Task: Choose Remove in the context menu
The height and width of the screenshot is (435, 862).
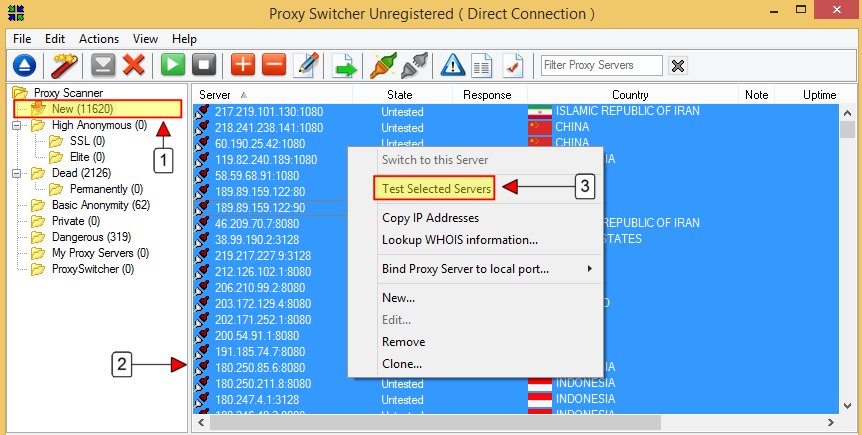Action: pos(404,342)
